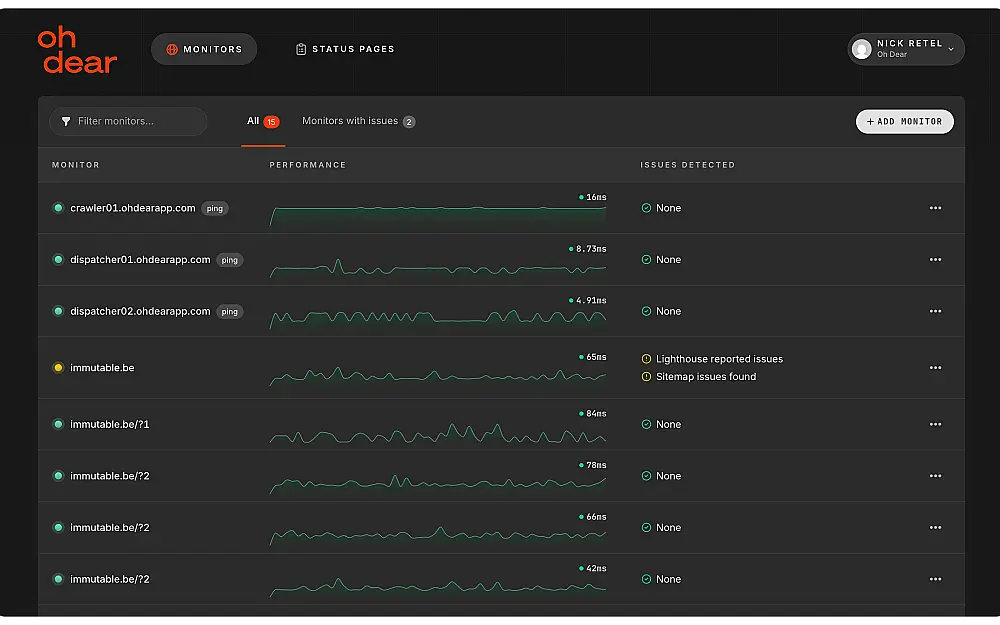Focus the Filter monitors input field
Viewport: 1000px width, 625px height.
click(x=128, y=121)
